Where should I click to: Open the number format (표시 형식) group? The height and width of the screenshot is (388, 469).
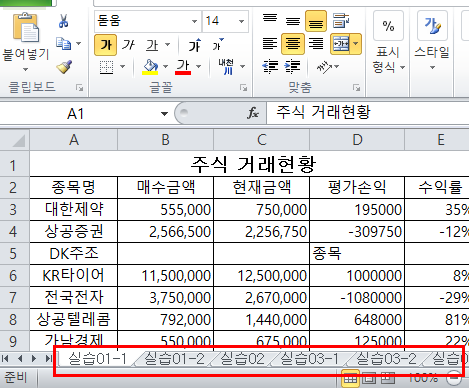click(x=388, y=43)
